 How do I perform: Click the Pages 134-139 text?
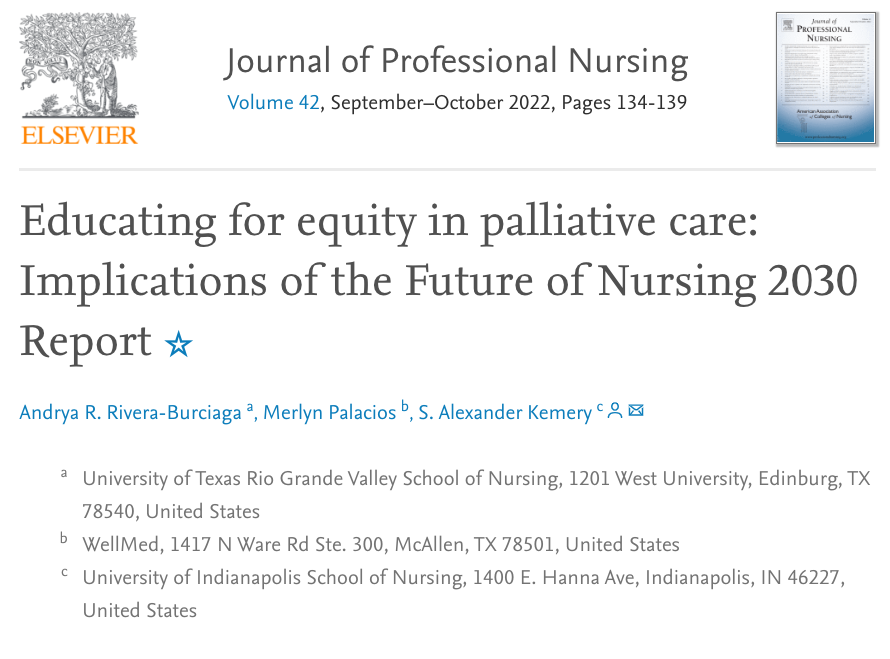[624, 103]
